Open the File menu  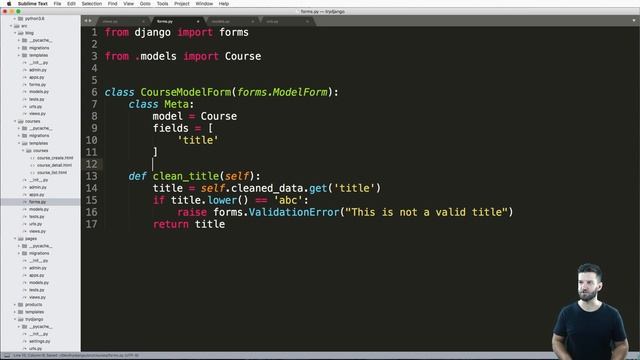pos(58,4)
